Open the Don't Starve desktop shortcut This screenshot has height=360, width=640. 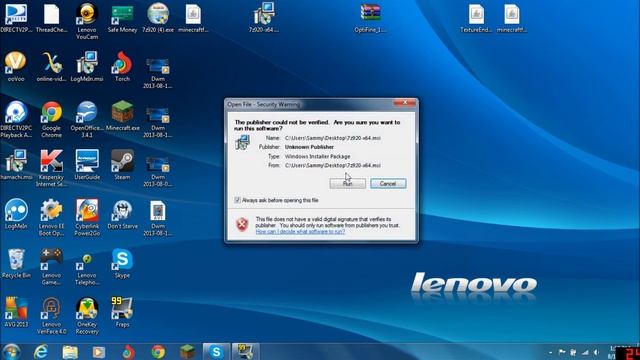[x=122, y=214]
